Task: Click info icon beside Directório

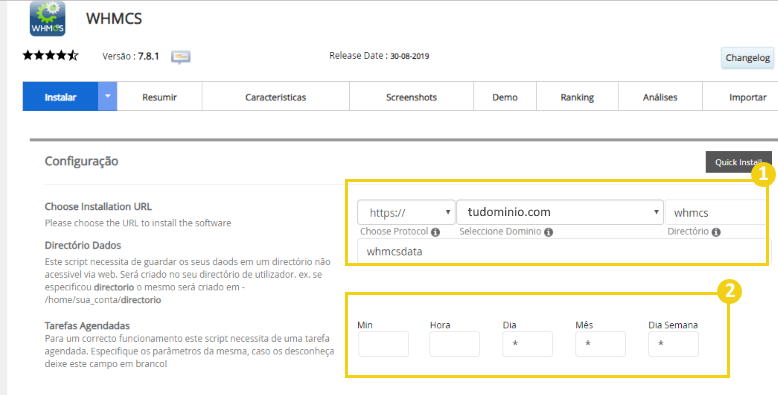Action: coord(716,232)
